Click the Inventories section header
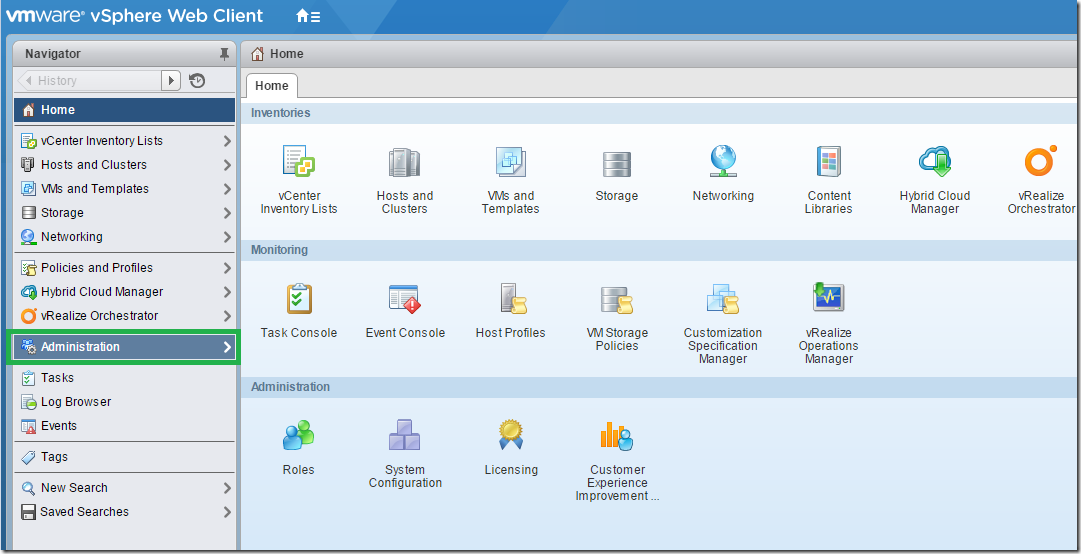Viewport: 1081px width, 554px height. (x=281, y=113)
